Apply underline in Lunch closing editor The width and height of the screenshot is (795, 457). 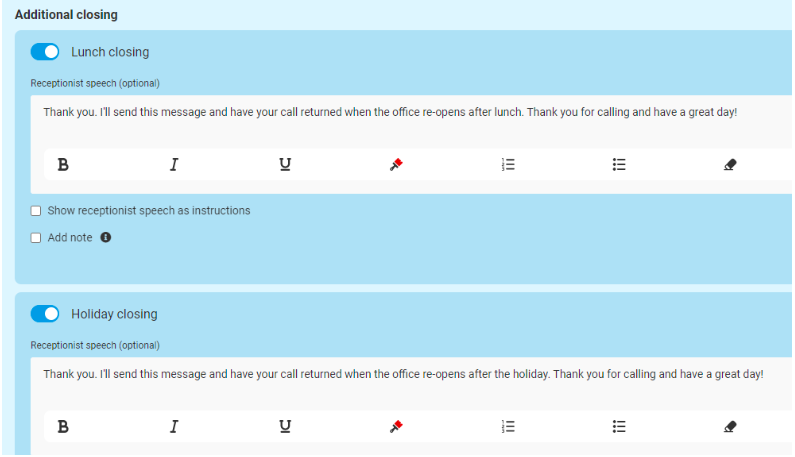(285, 164)
